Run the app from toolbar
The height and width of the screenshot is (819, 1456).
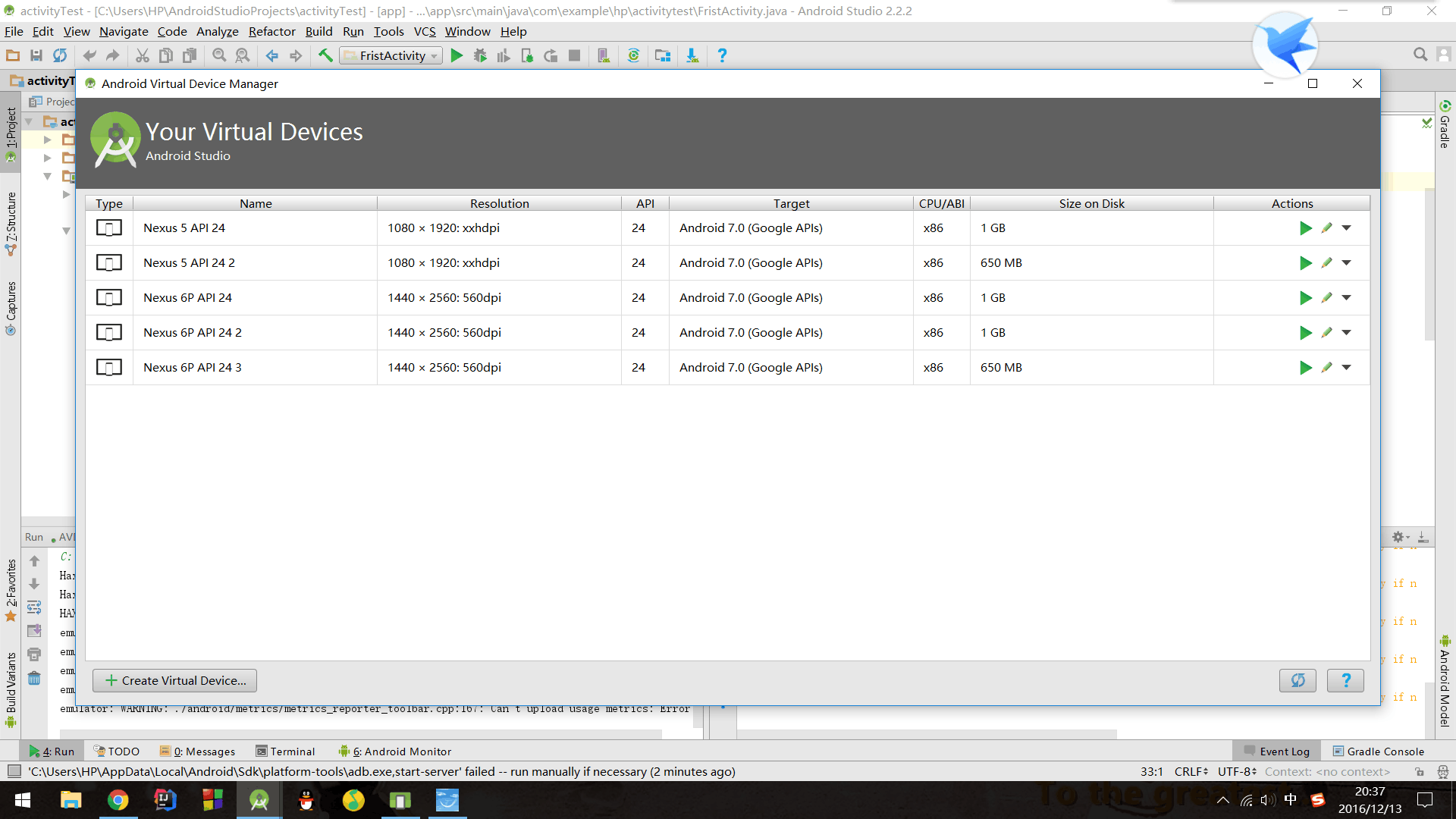pos(457,55)
